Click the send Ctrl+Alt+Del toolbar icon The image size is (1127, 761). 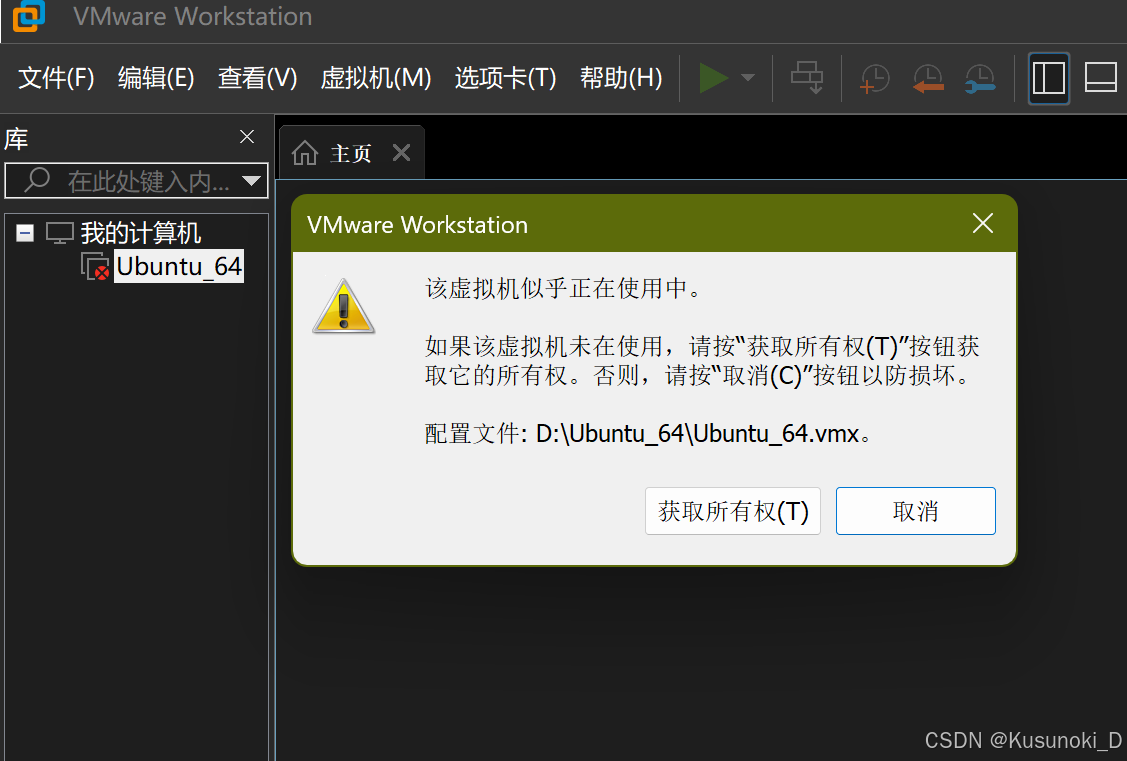pyautogui.click(x=807, y=78)
